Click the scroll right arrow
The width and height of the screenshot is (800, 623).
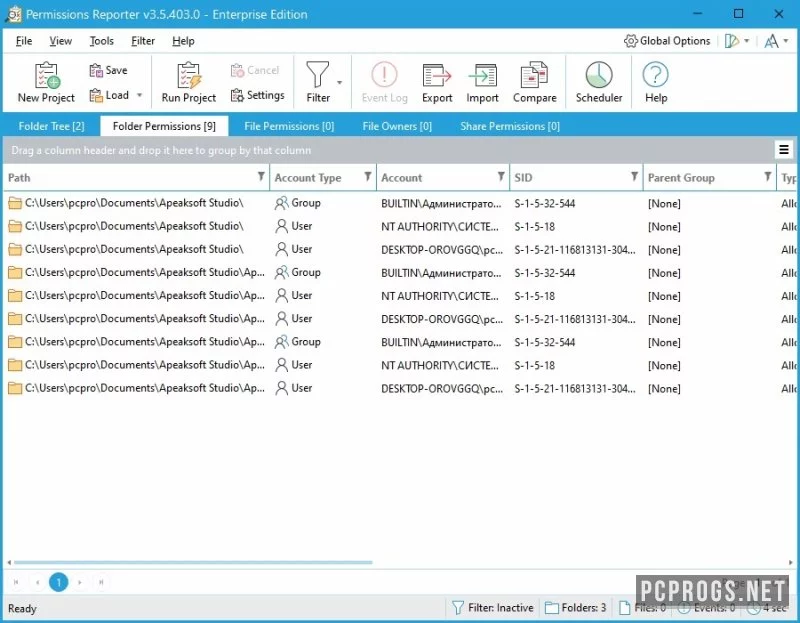791,562
